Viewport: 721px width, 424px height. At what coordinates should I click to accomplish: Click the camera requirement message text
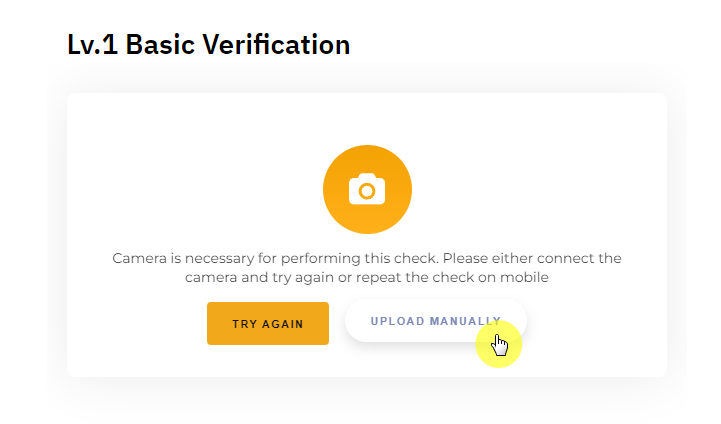point(367,267)
